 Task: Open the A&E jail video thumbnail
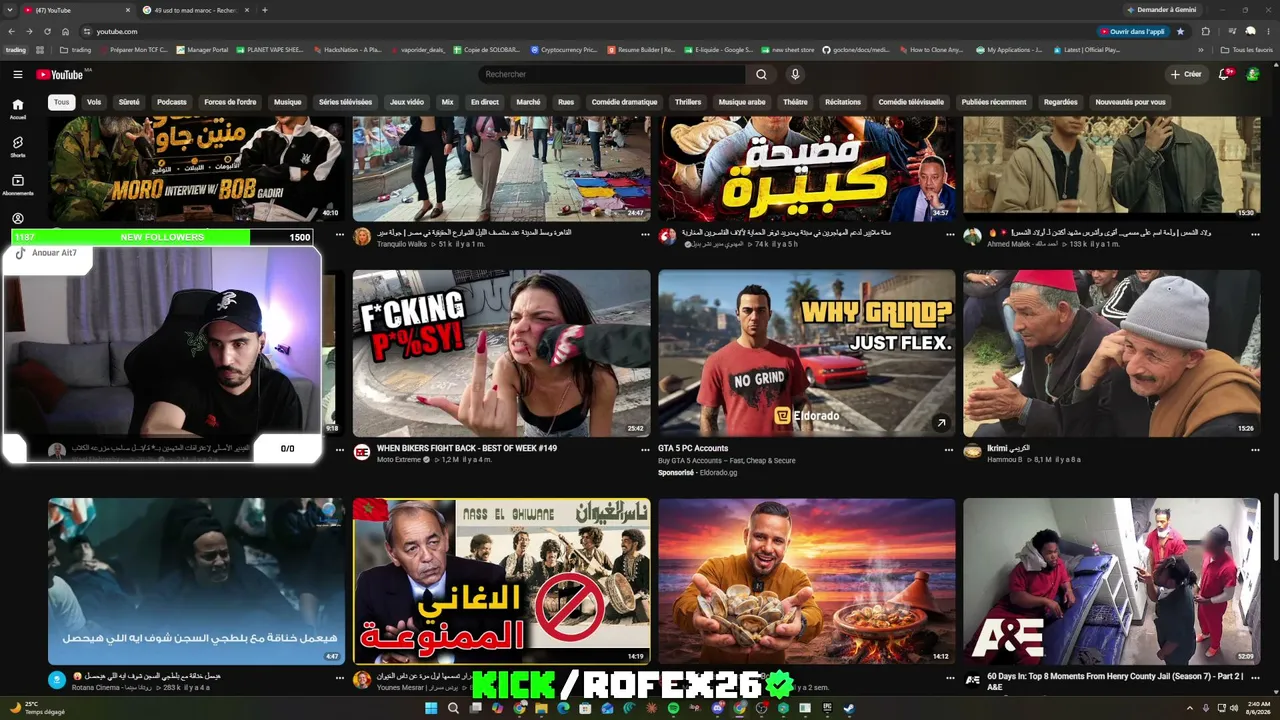pos(1112,582)
